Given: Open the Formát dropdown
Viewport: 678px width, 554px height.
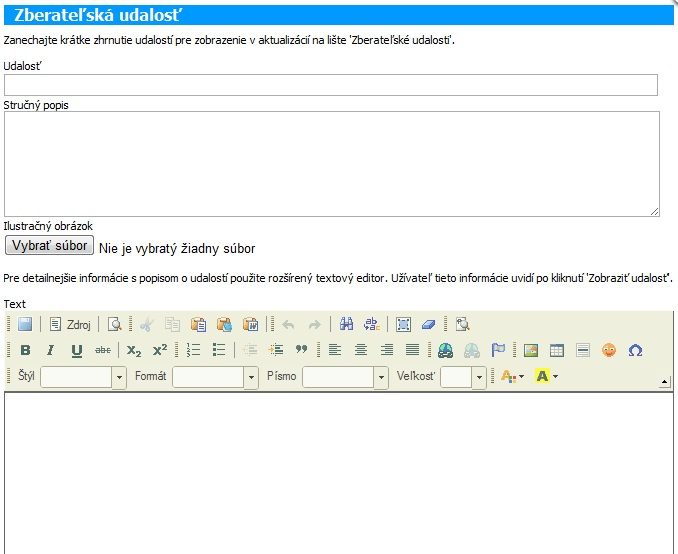Looking at the screenshot, I should point(215,377).
